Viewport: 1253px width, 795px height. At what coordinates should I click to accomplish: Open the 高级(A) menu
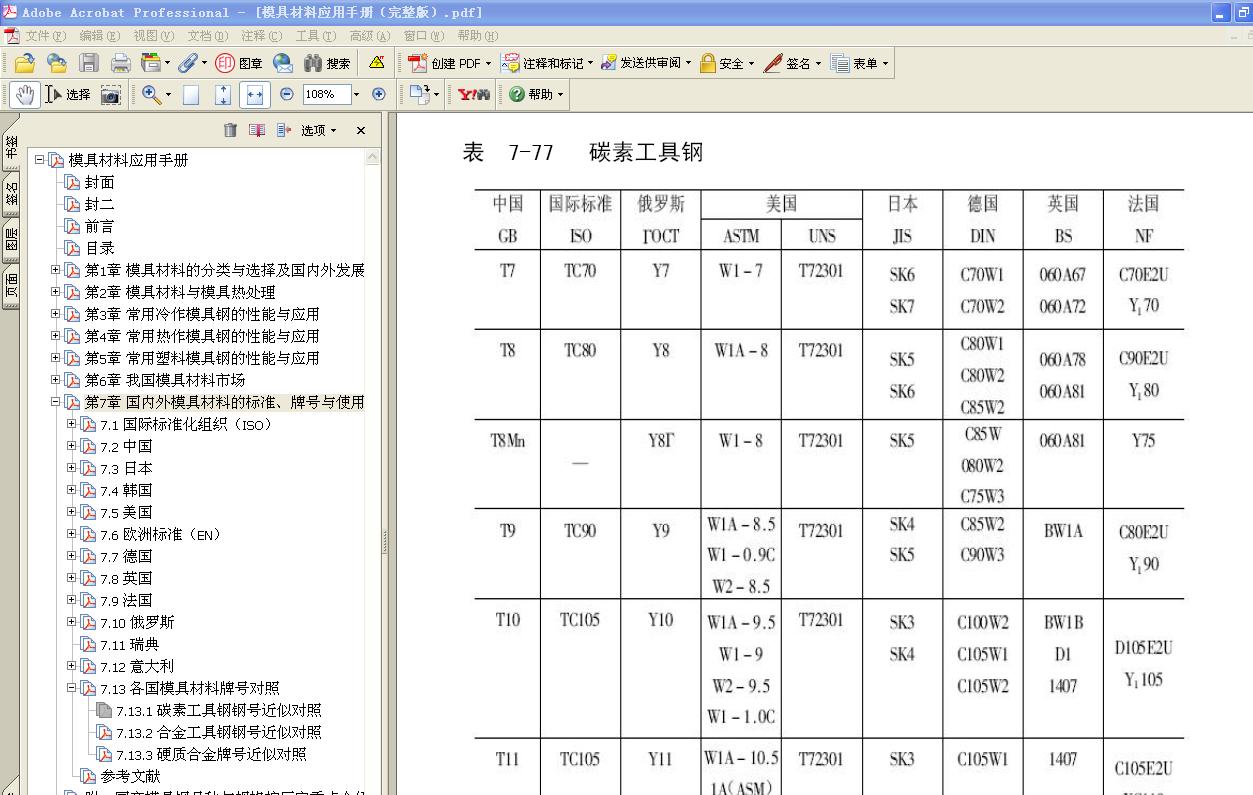pyautogui.click(x=369, y=36)
